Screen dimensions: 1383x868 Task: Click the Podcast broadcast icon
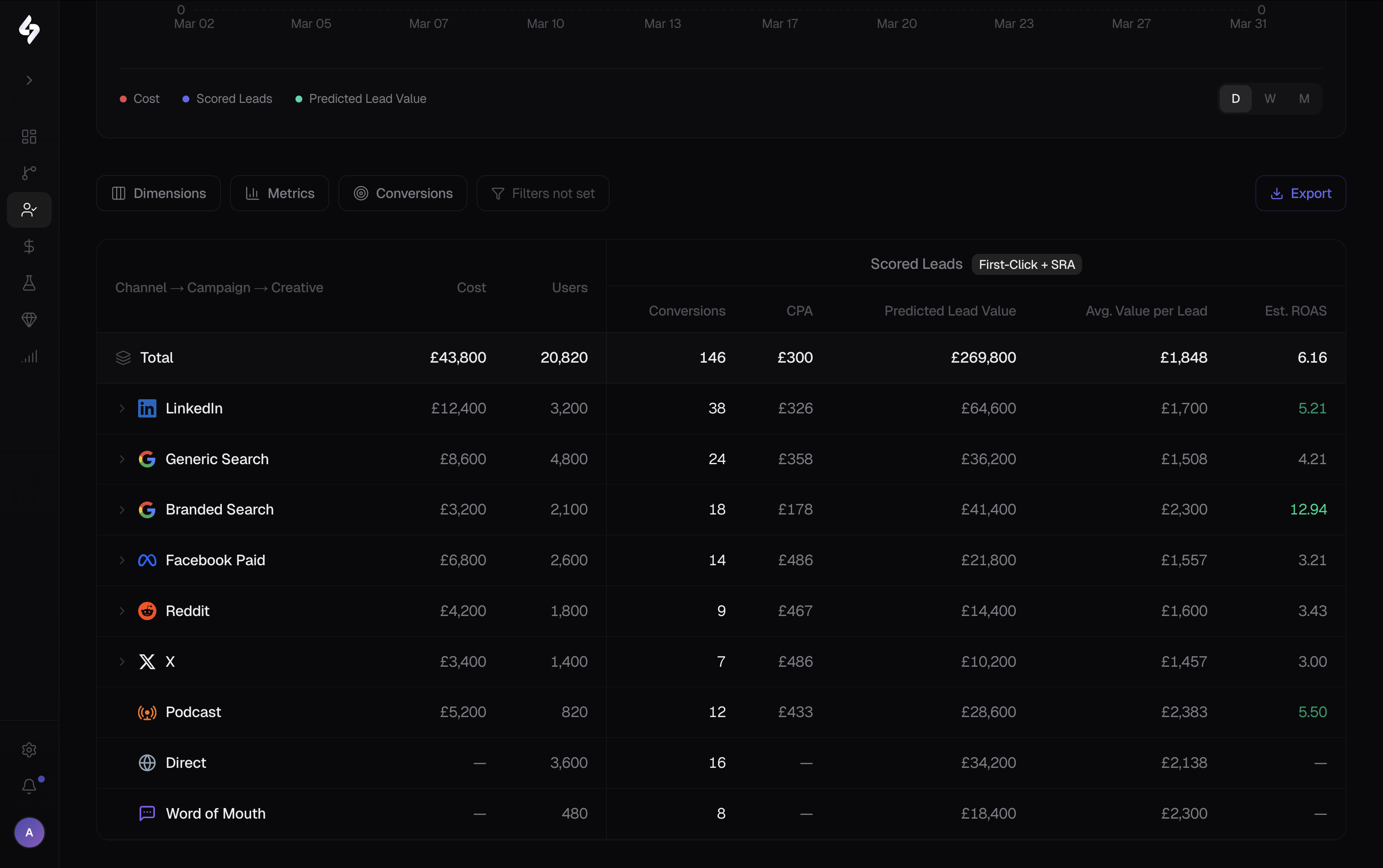(148, 713)
